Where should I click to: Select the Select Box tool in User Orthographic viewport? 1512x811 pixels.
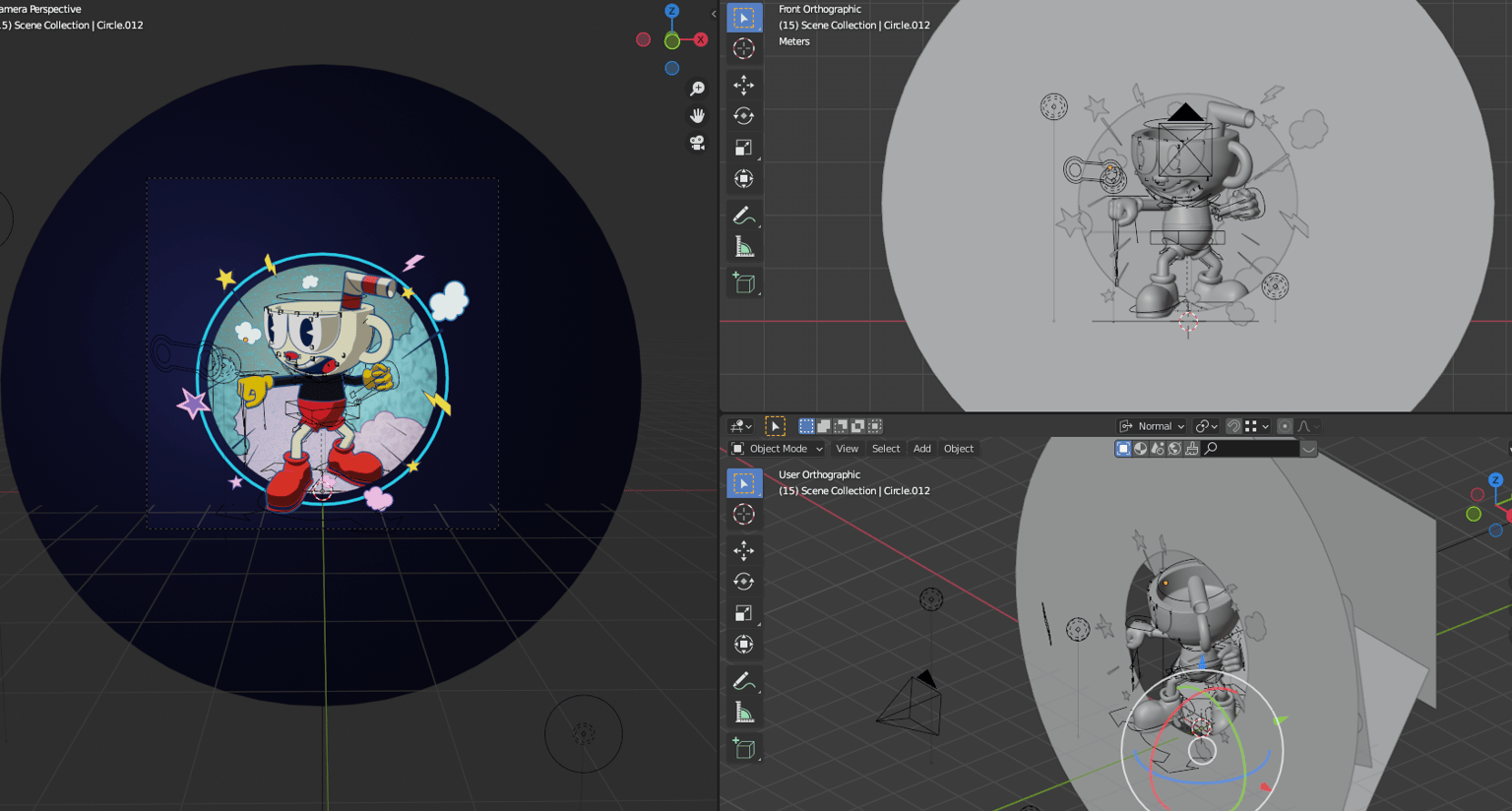click(744, 483)
